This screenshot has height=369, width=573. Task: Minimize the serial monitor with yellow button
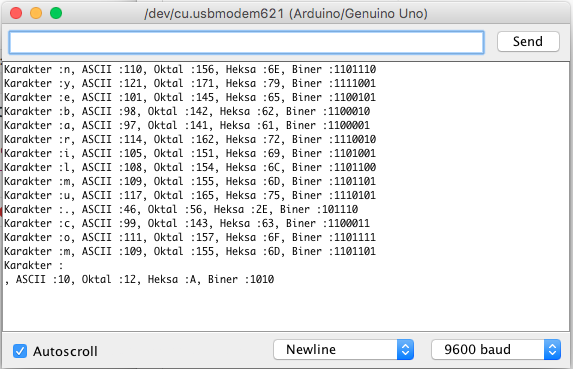(36, 14)
